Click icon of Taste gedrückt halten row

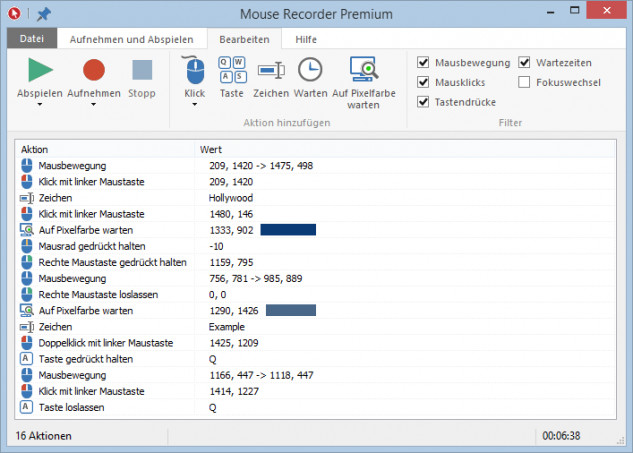[26, 359]
